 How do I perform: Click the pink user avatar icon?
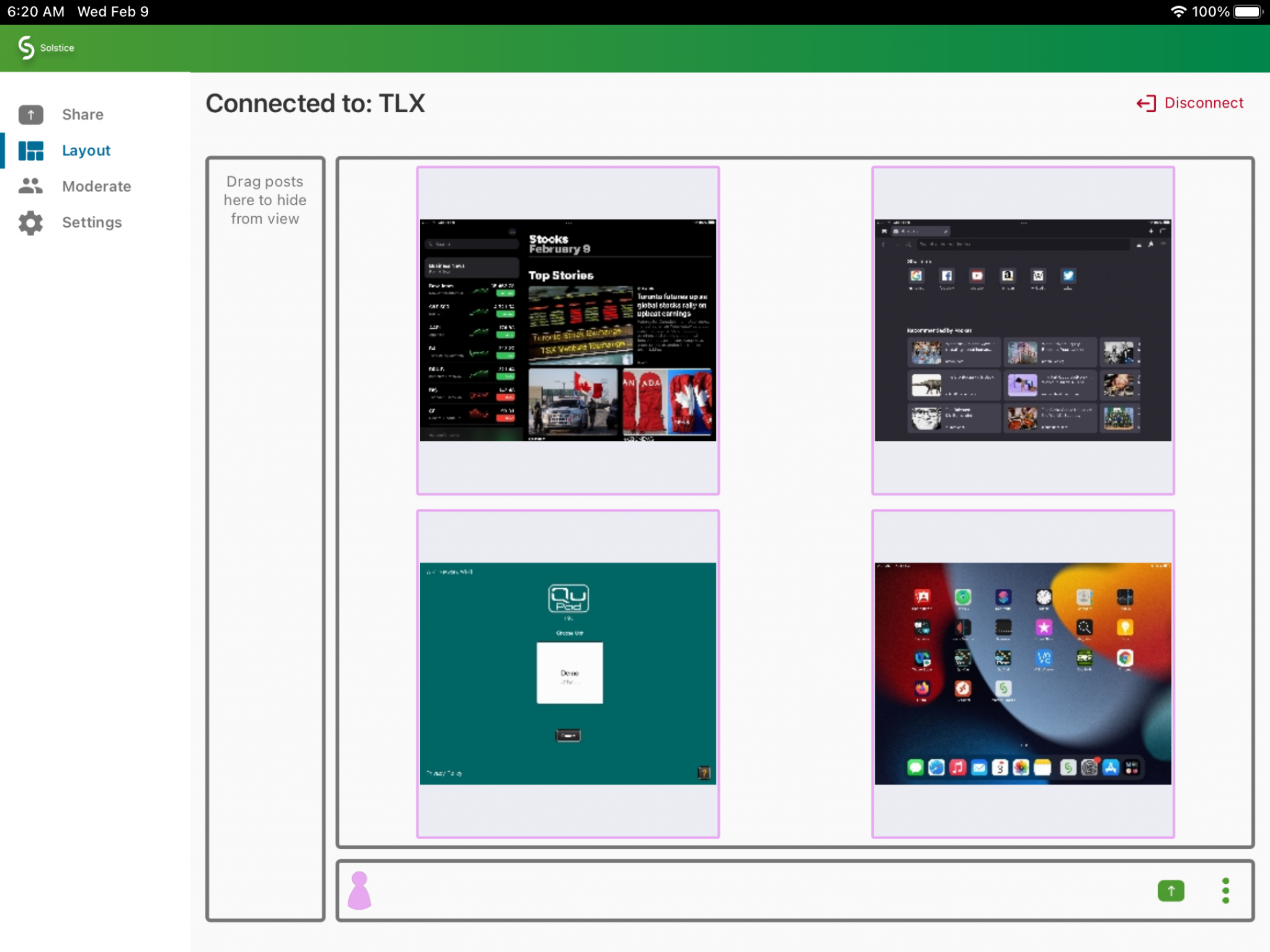pos(359,891)
